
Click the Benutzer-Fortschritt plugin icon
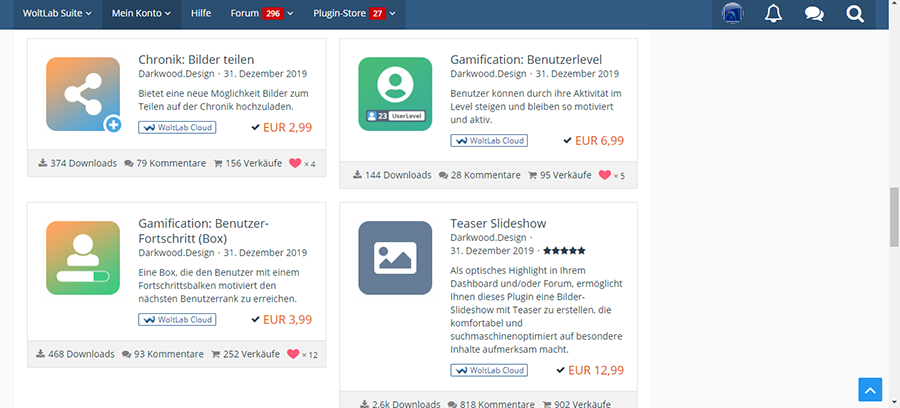(83, 258)
